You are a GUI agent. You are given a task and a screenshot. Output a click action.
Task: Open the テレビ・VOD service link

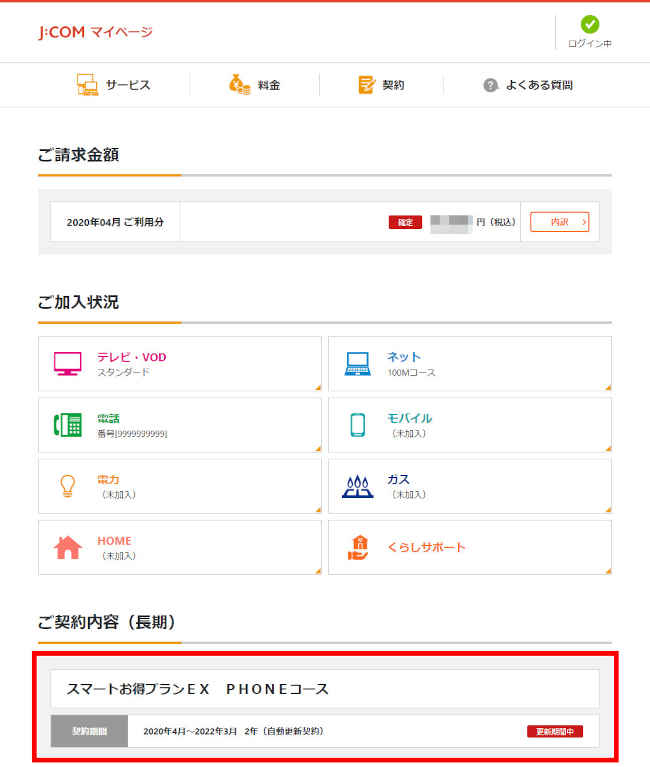(x=180, y=363)
